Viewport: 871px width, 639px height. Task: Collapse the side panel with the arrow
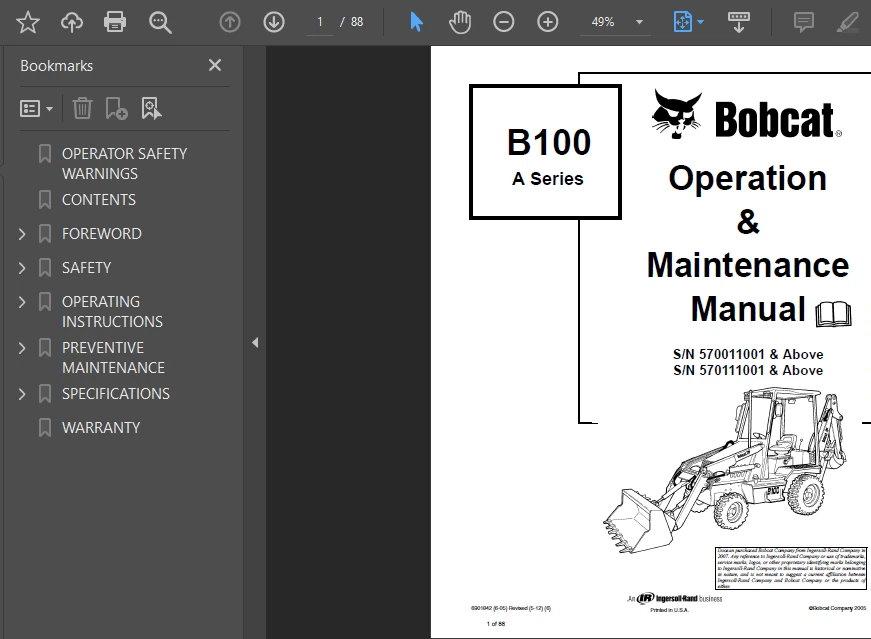[256, 341]
